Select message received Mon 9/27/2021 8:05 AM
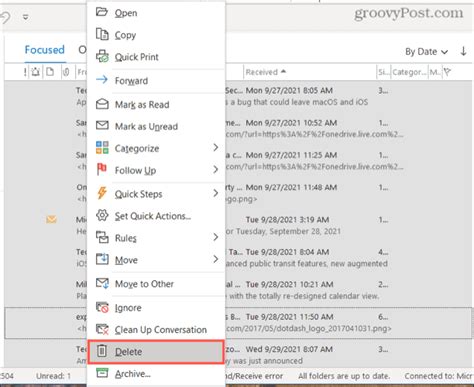This screenshot has width=474, height=387. (238, 96)
